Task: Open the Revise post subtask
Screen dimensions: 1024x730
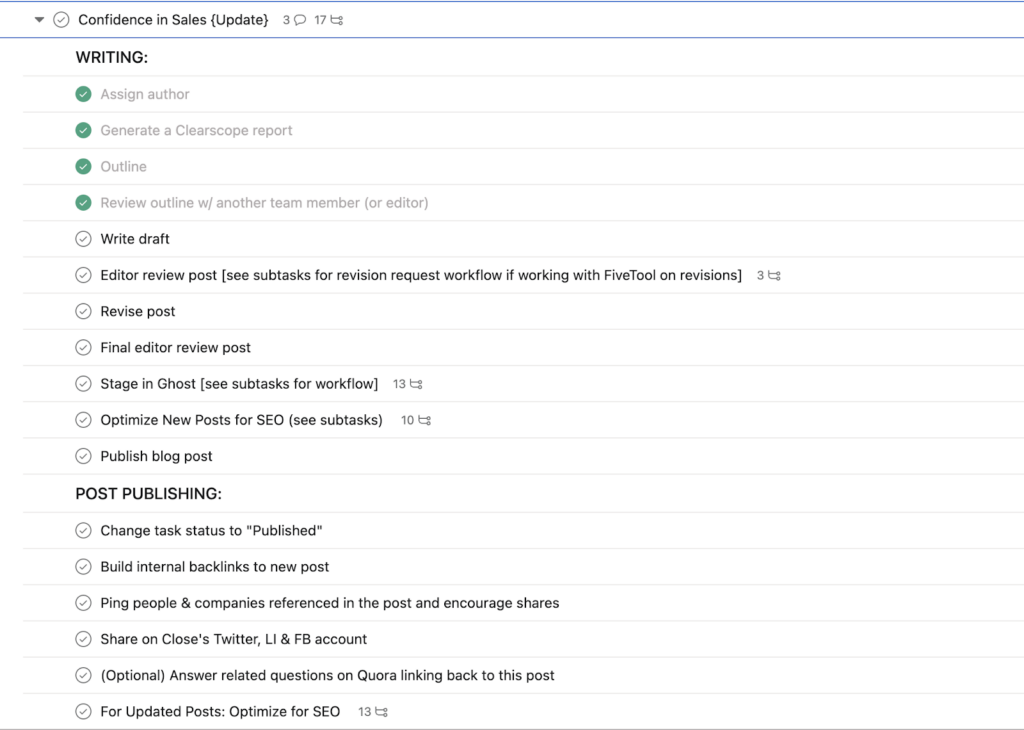Action: (138, 311)
